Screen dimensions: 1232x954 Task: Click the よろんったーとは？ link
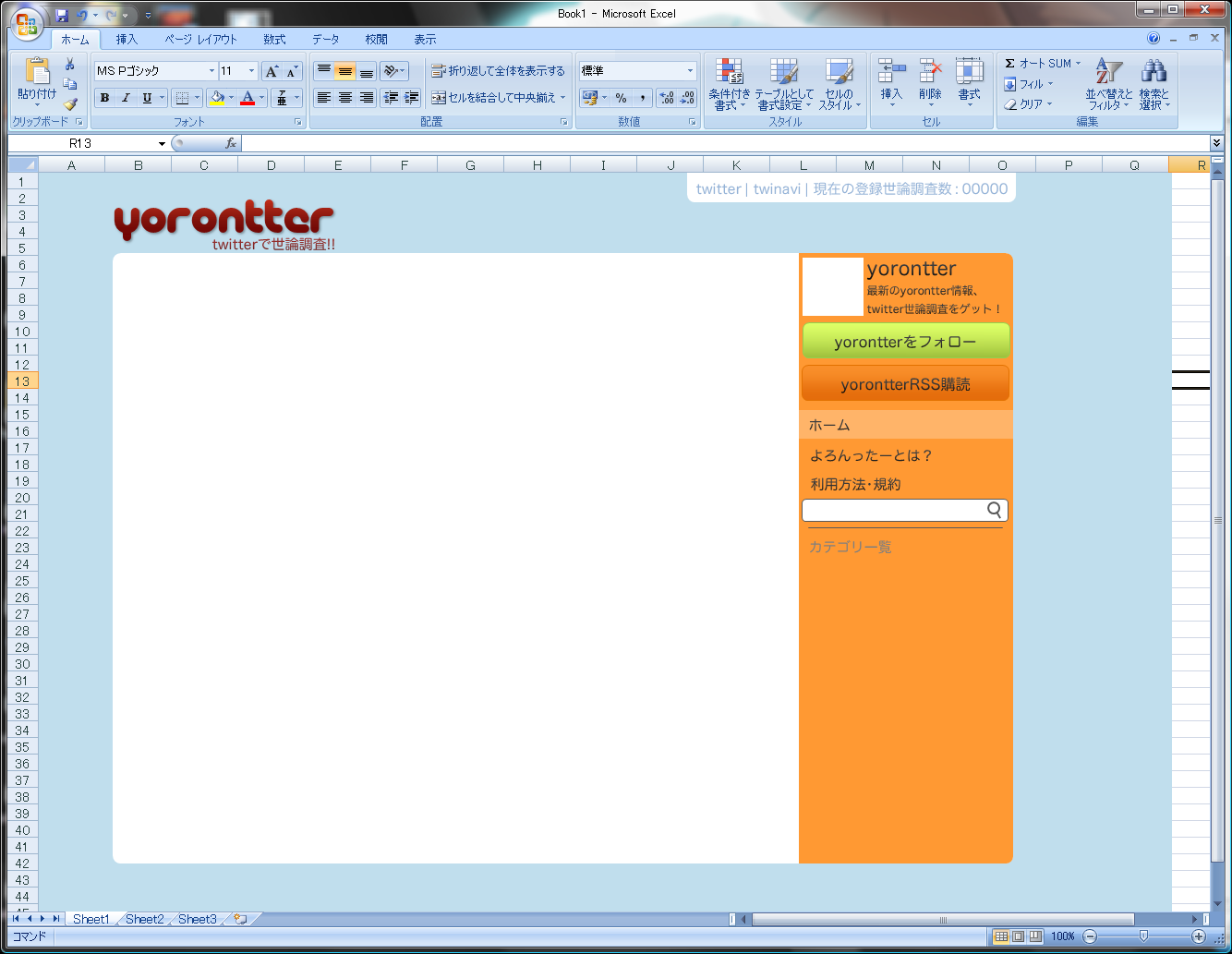coord(872,455)
